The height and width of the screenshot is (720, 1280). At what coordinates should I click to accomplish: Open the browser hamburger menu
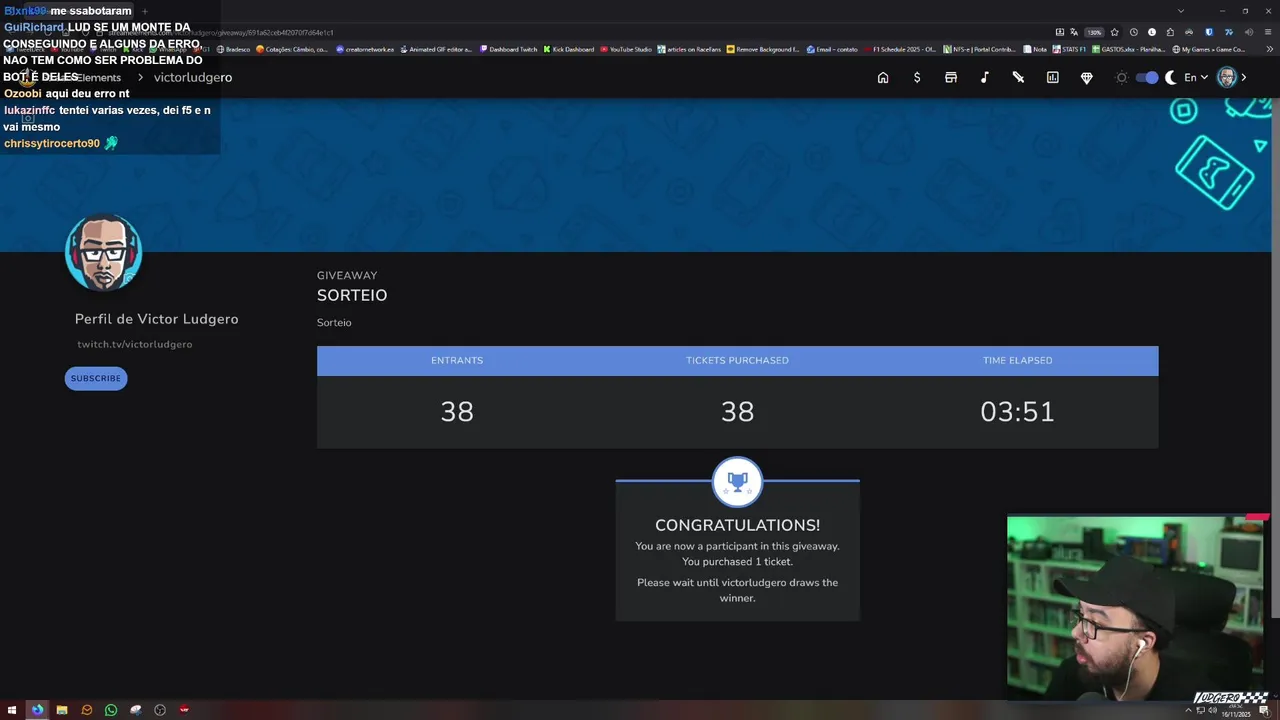(1268, 32)
